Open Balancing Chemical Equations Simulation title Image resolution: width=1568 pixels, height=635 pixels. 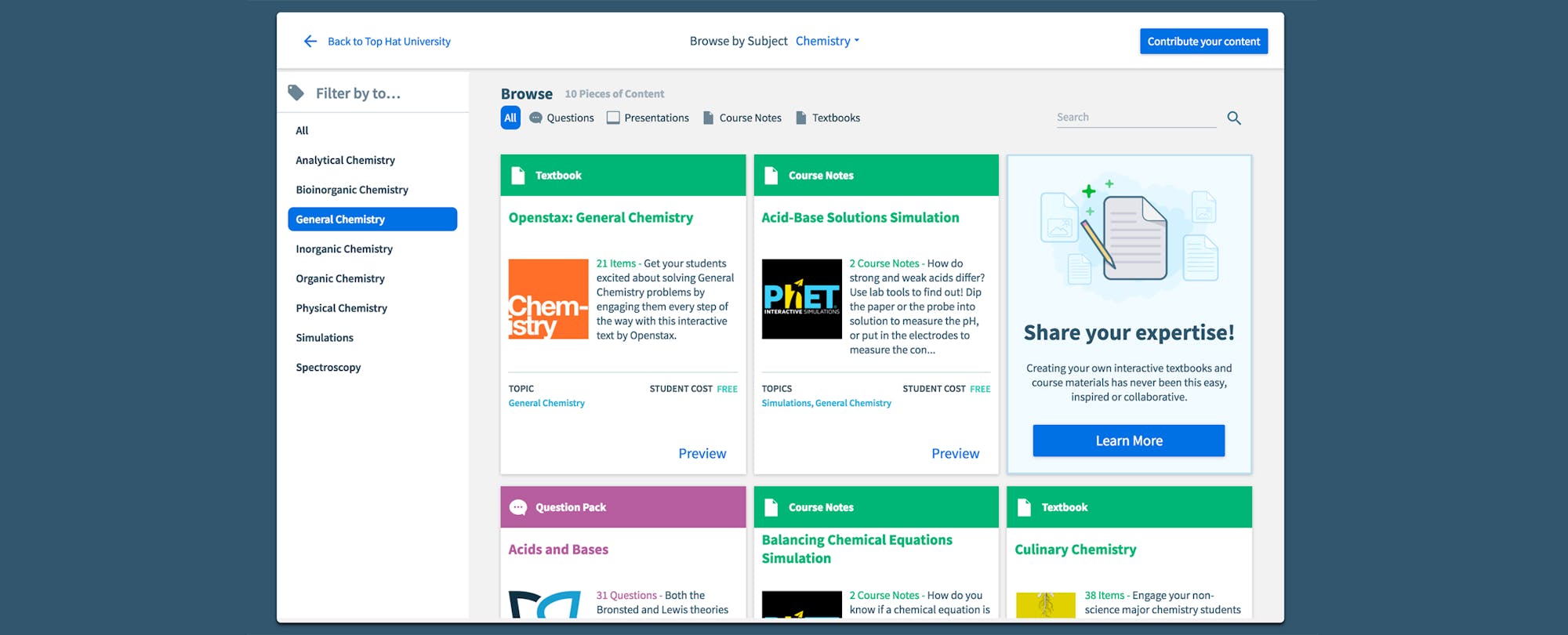tap(857, 549)
